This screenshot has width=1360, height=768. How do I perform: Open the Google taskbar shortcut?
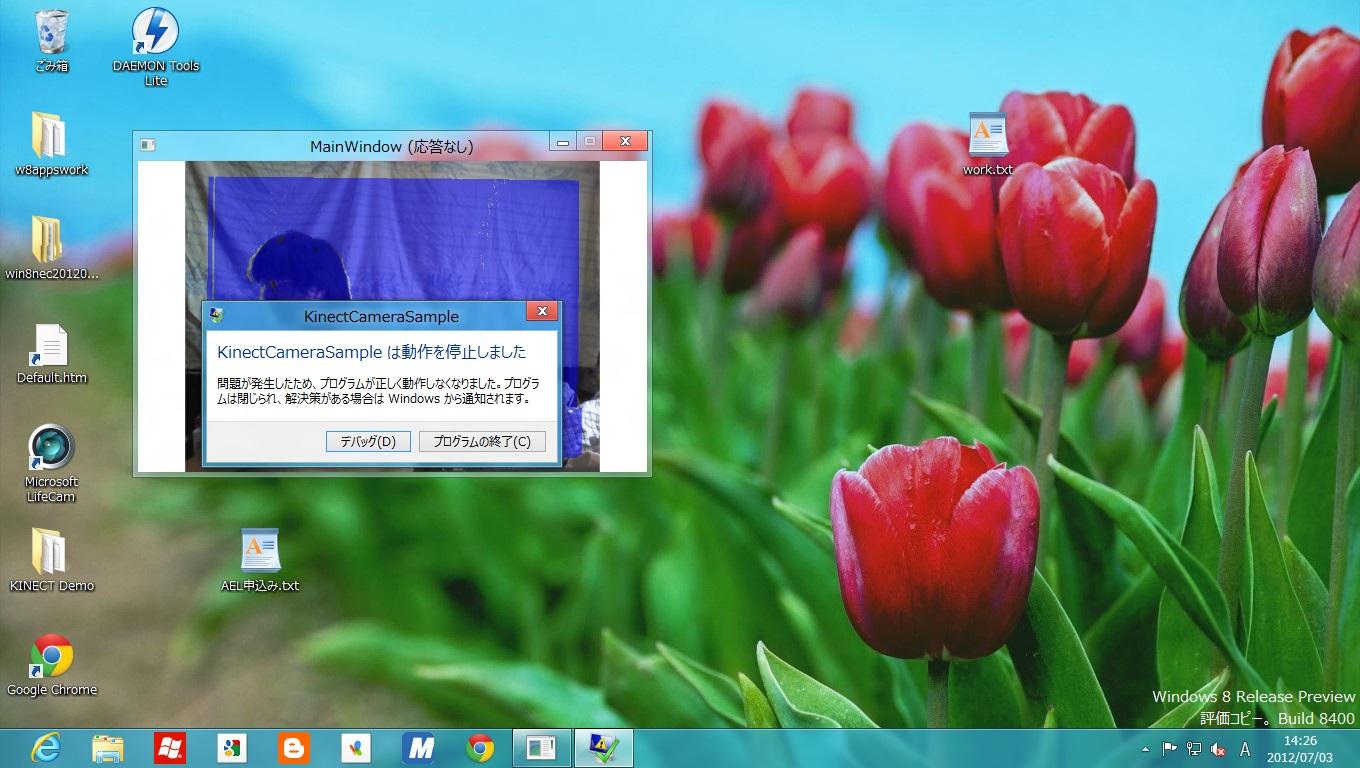[231, 748]
